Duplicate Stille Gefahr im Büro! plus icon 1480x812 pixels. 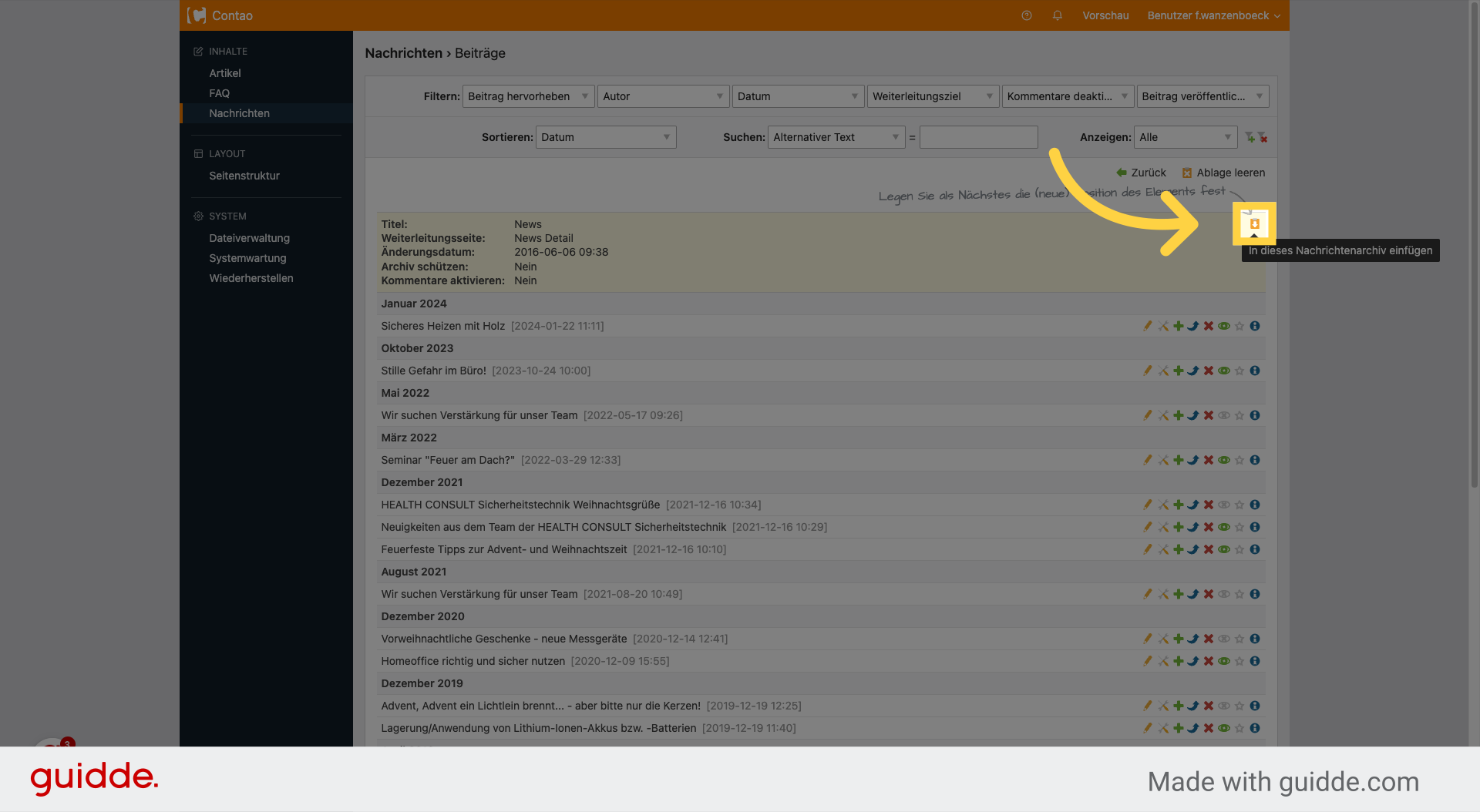[1178, 371]
